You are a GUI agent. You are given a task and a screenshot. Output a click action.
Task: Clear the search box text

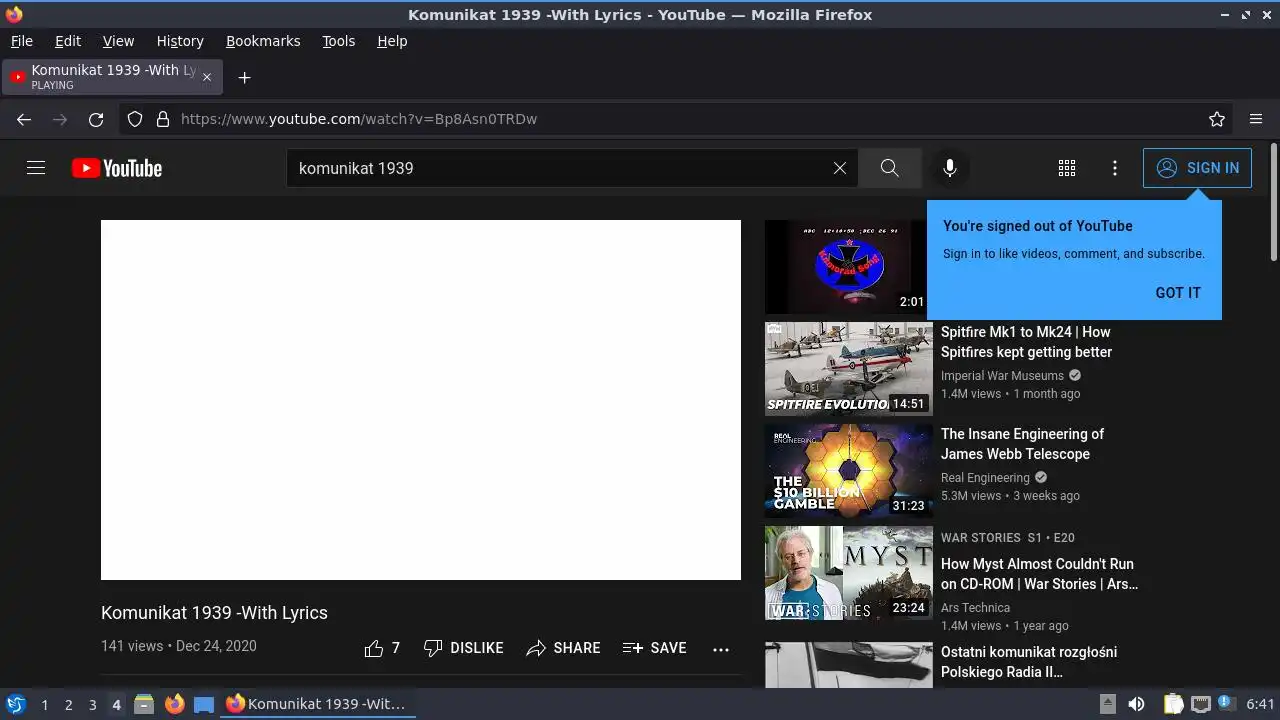pyautogui.click(x=840, y=168)
